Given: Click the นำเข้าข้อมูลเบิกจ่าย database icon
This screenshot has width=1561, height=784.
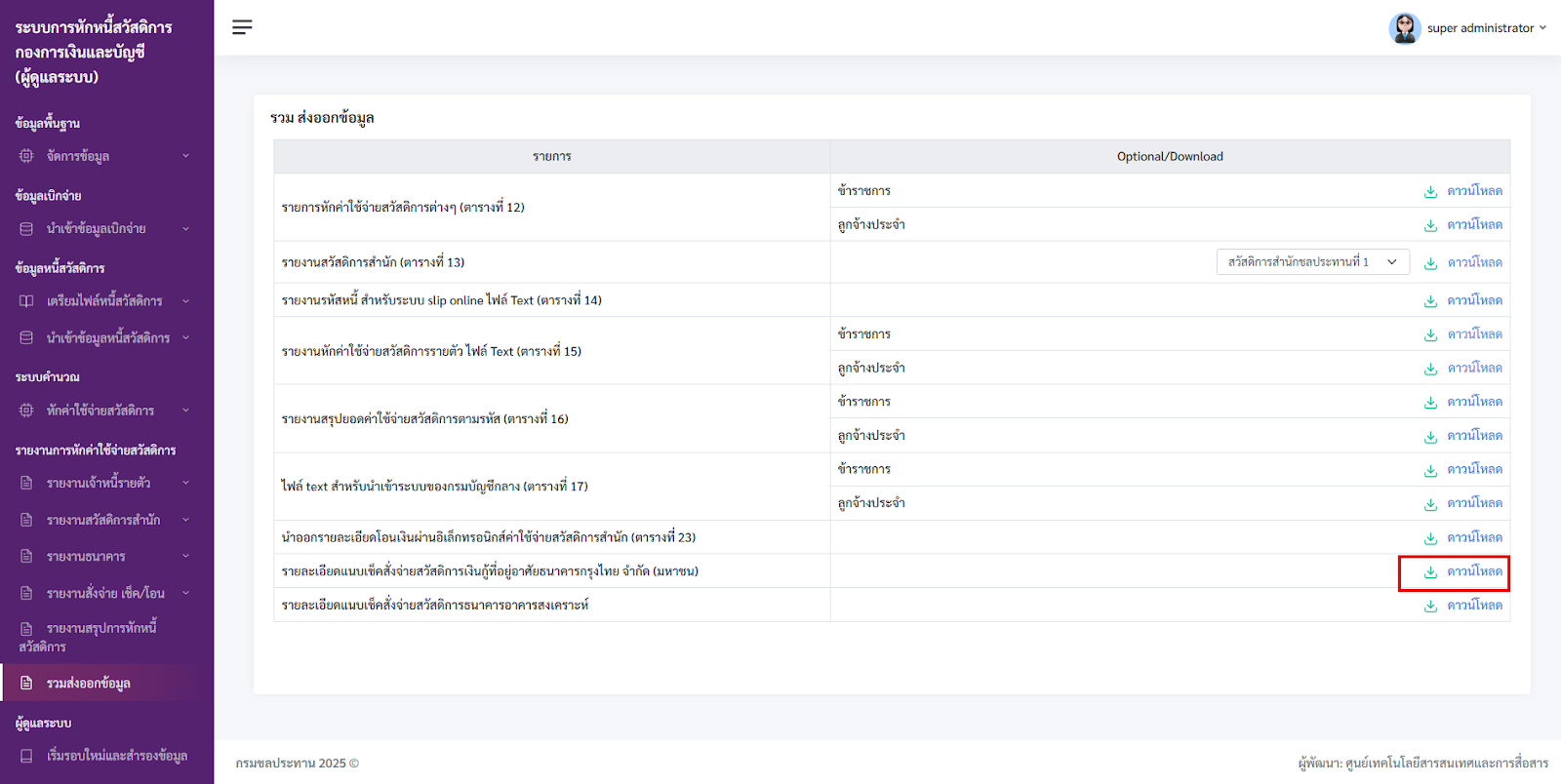Looking at the screenshot, I should pyautogui.click(x=26, y=229).
